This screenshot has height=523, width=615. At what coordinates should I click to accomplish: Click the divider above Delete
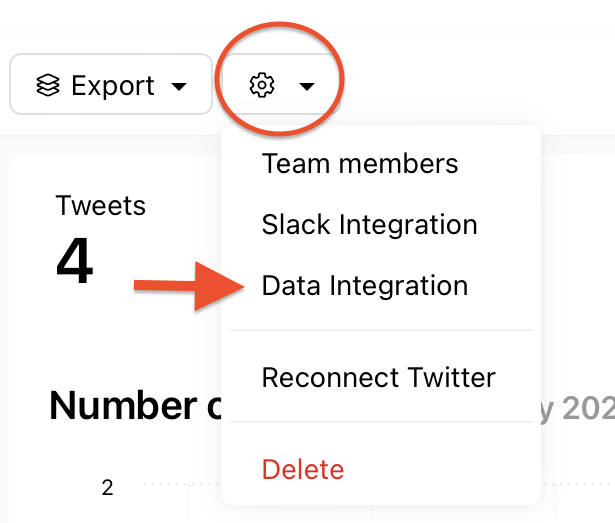(380, 422)
